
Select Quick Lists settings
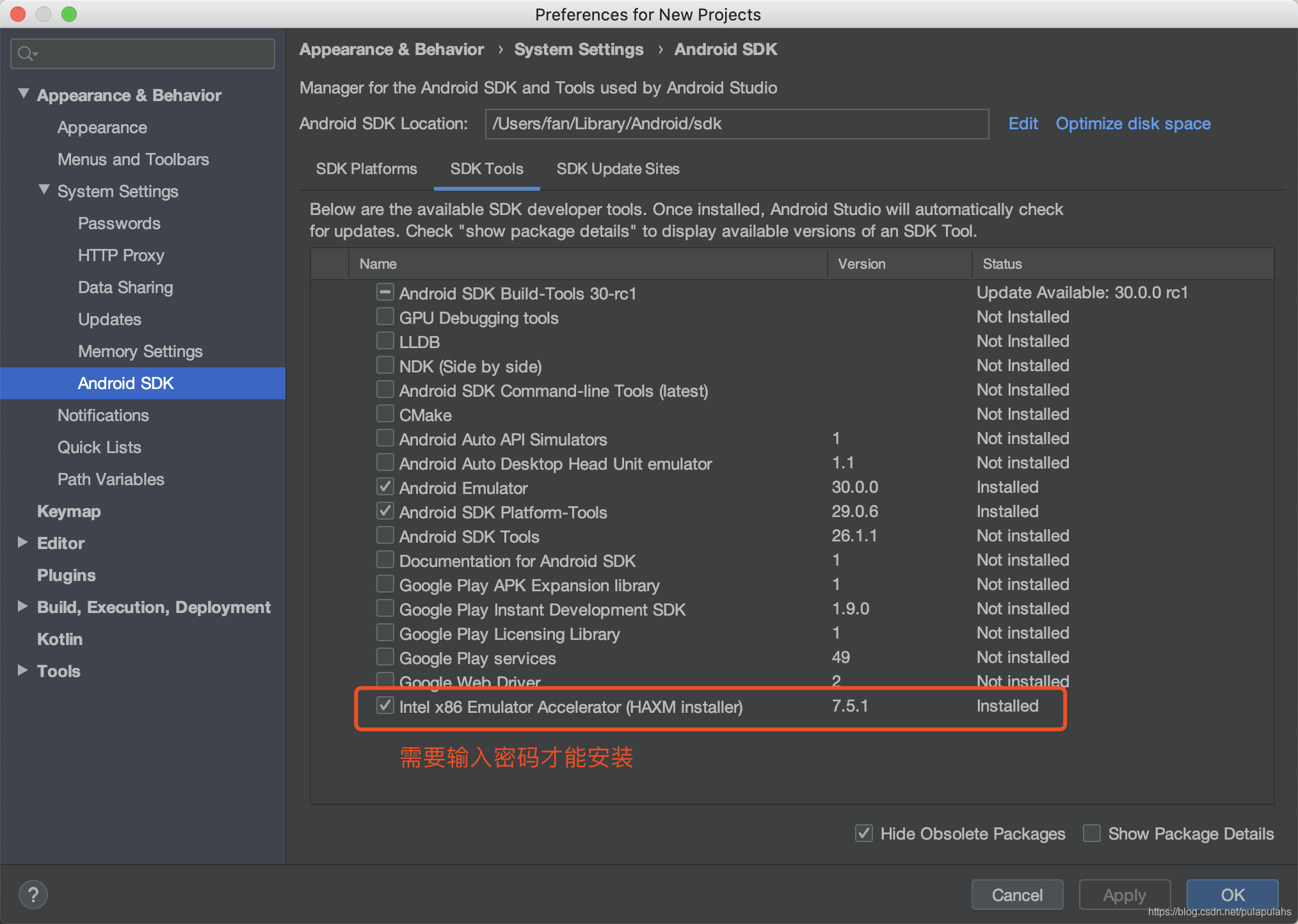(99, 447)
